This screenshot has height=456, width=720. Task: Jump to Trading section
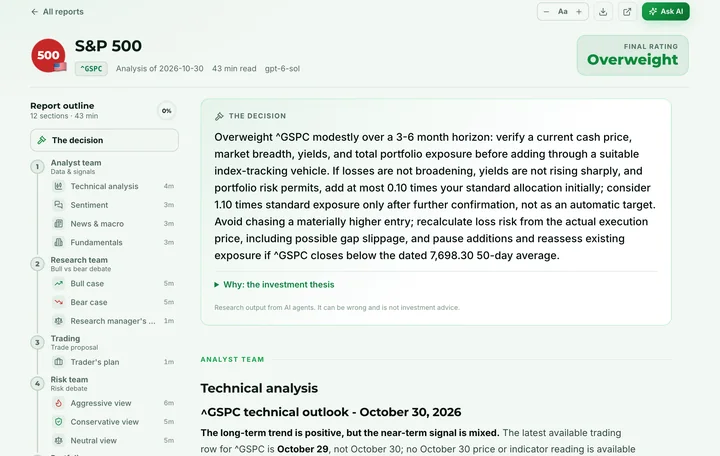(x=74, y=342)
